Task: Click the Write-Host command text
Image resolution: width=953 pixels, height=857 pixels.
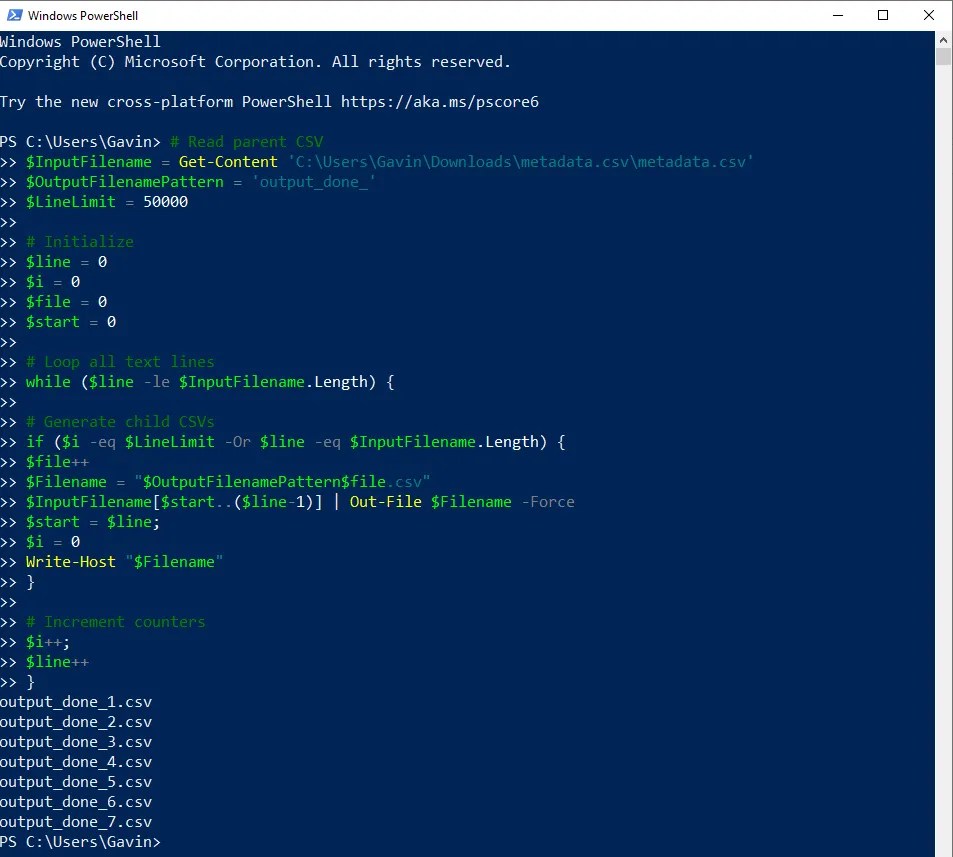Action: pos(70,561)
